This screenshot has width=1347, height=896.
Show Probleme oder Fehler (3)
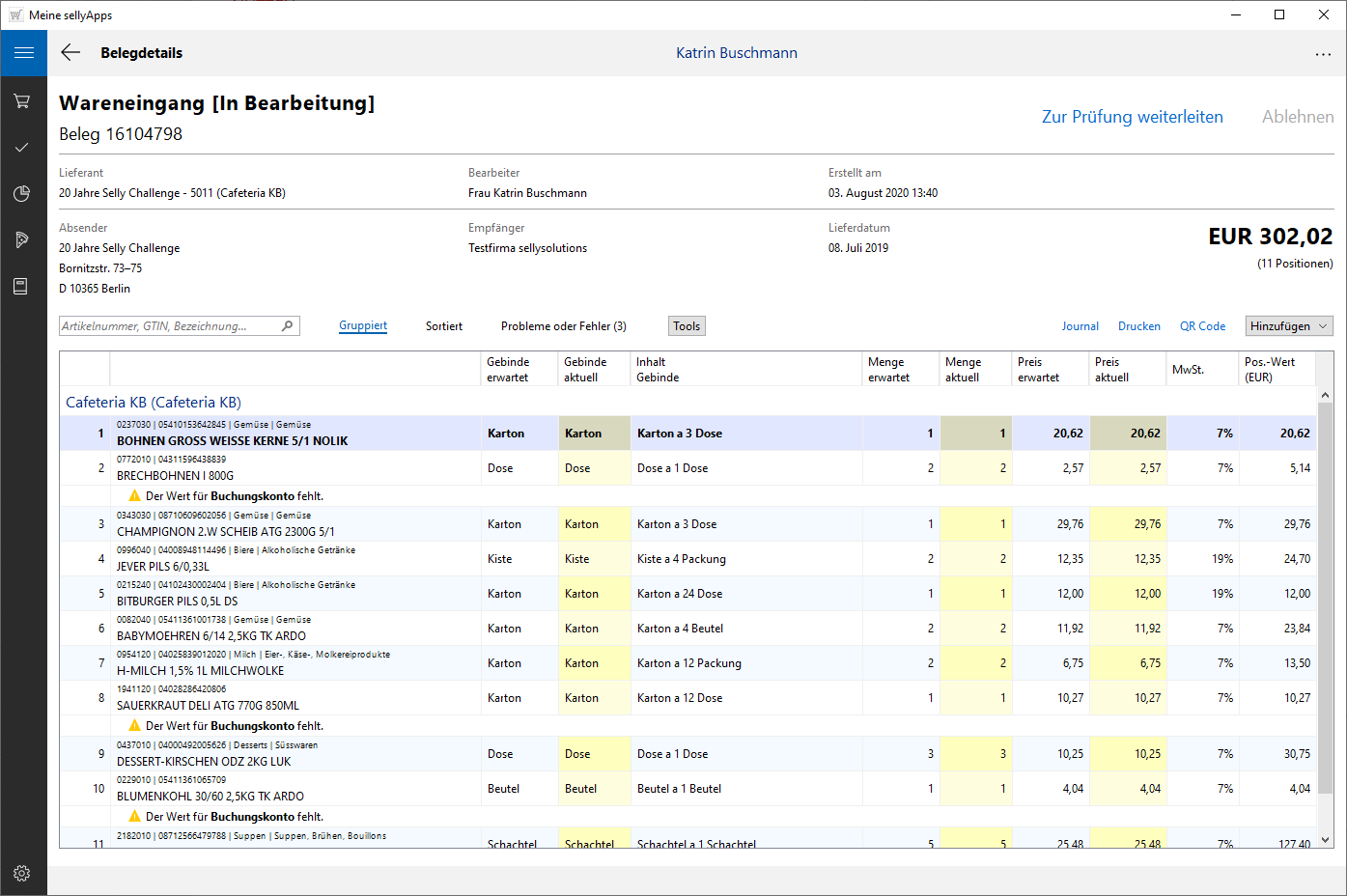click(563, 326)
